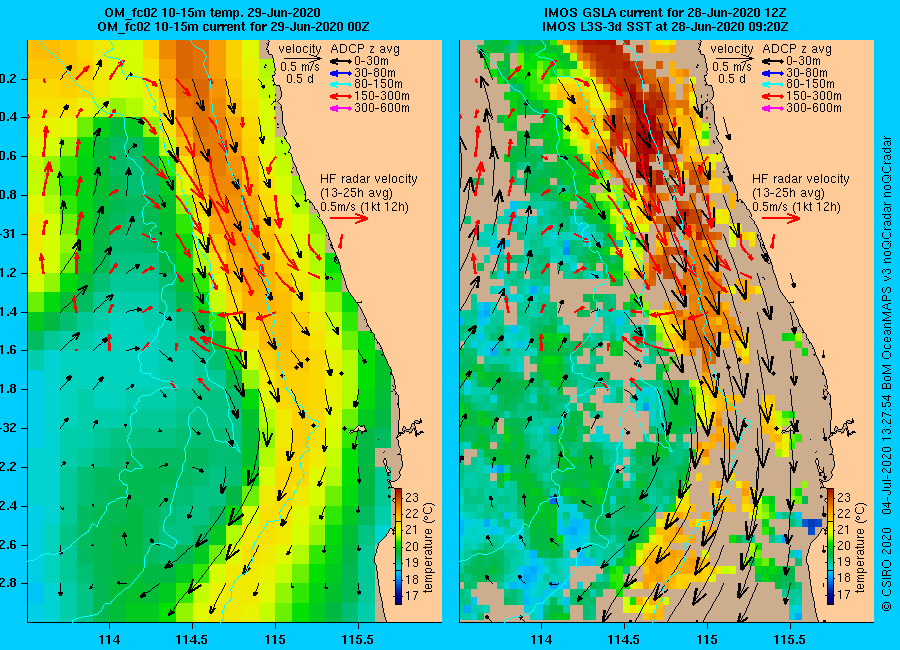The height and width of the screenshot is (650, 900).
Task: Click '20' on the right map color bar
Action: pos(844,546)
